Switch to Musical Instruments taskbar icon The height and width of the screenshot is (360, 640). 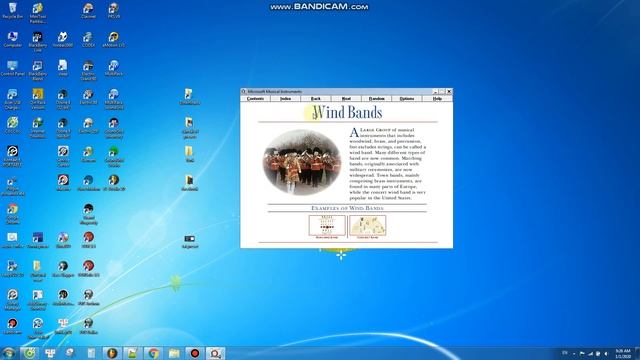pos(216,353)
